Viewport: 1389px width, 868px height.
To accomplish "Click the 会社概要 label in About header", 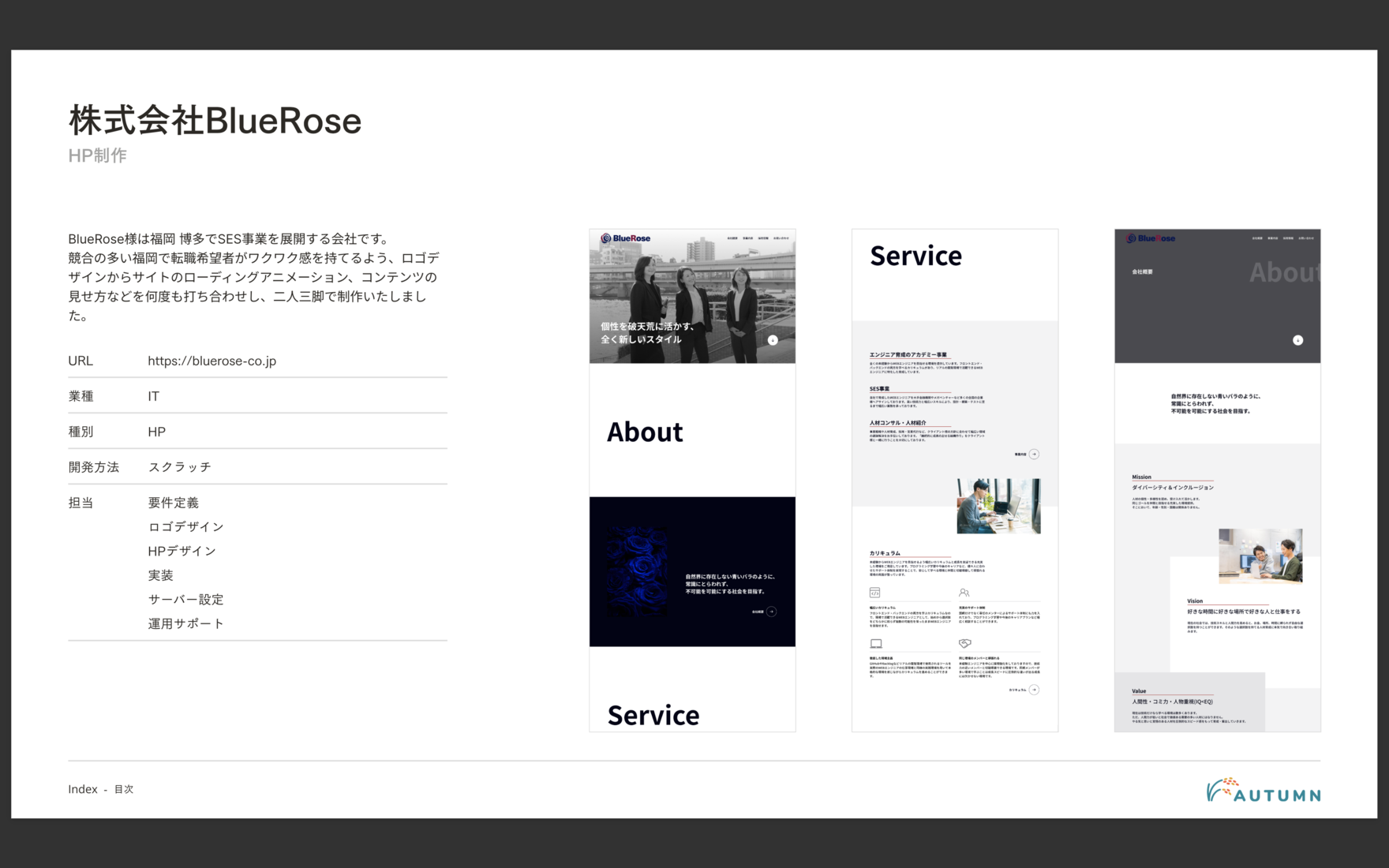I will click(x=1142, y=271).
